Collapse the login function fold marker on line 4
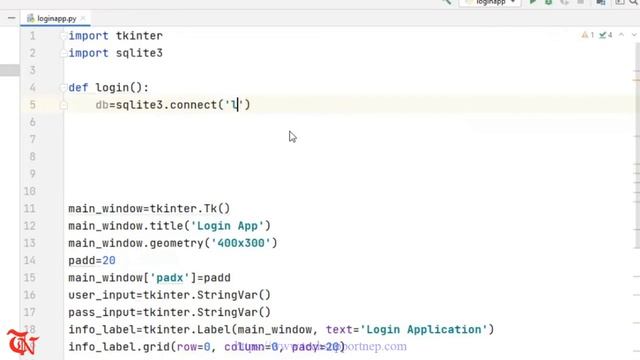 [x=63, y=87]
